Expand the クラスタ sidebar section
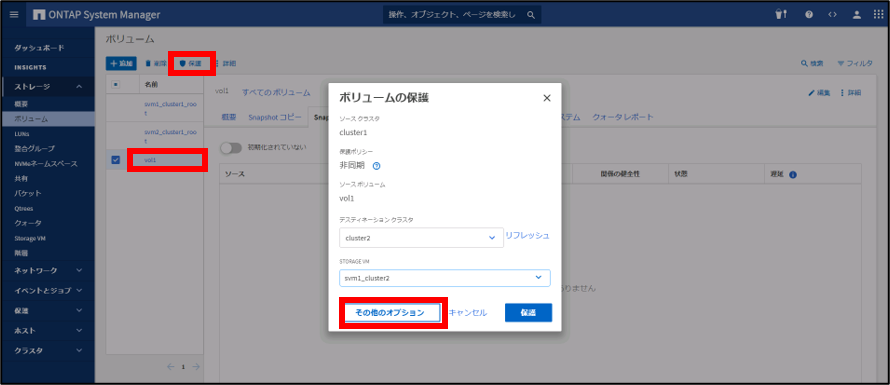 (x=79, y=350)
